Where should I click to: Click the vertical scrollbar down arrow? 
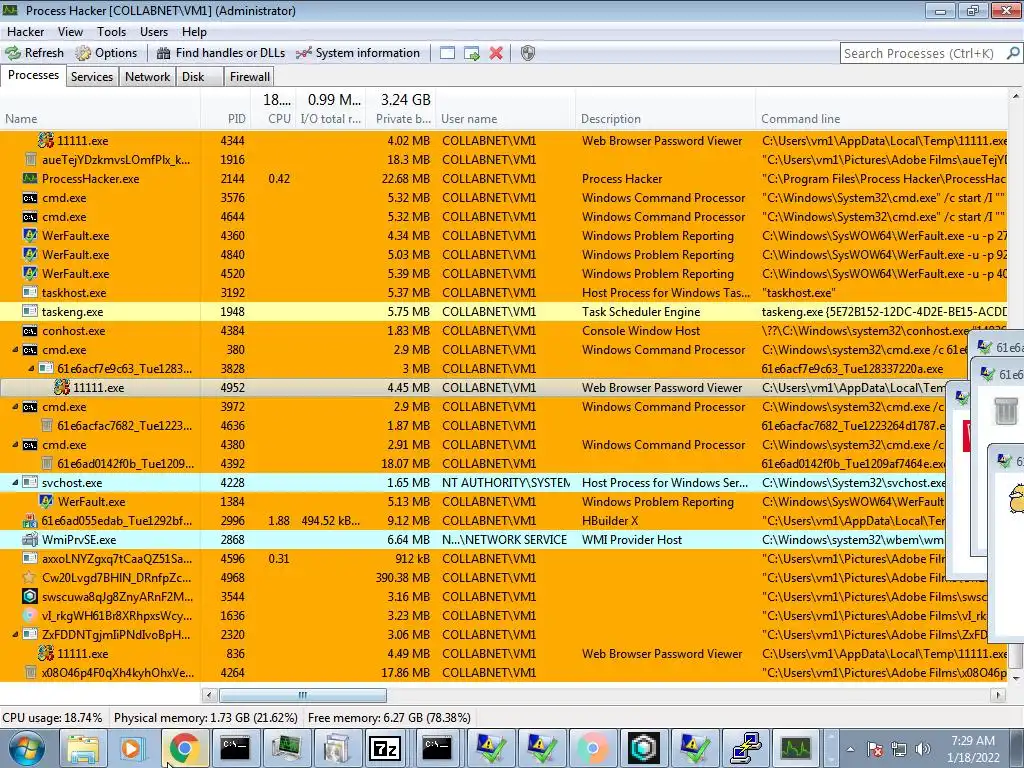click(1016, 678)
